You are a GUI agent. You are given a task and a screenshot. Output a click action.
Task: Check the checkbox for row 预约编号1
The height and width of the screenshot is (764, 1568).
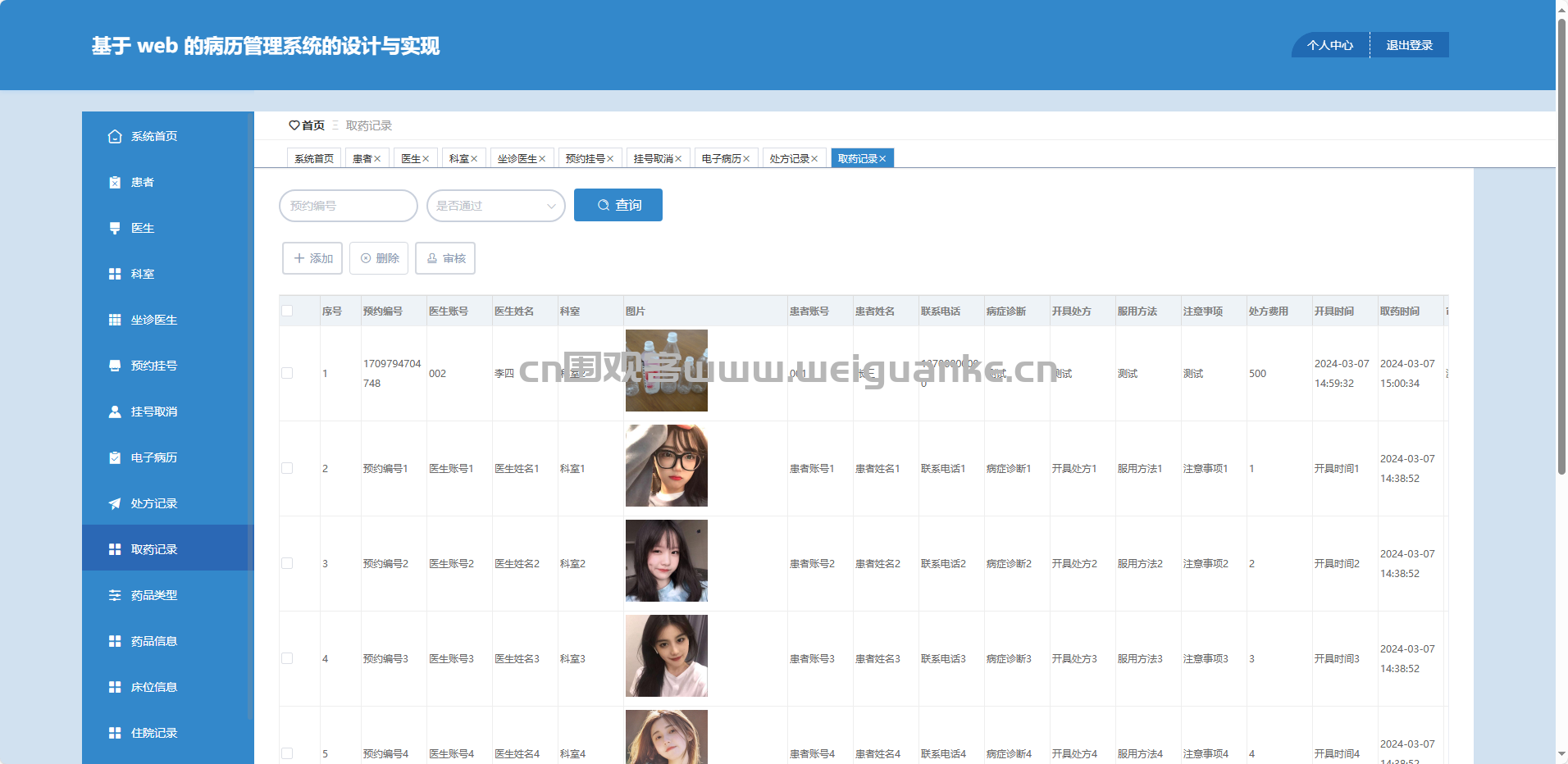(x=287, y=468)
